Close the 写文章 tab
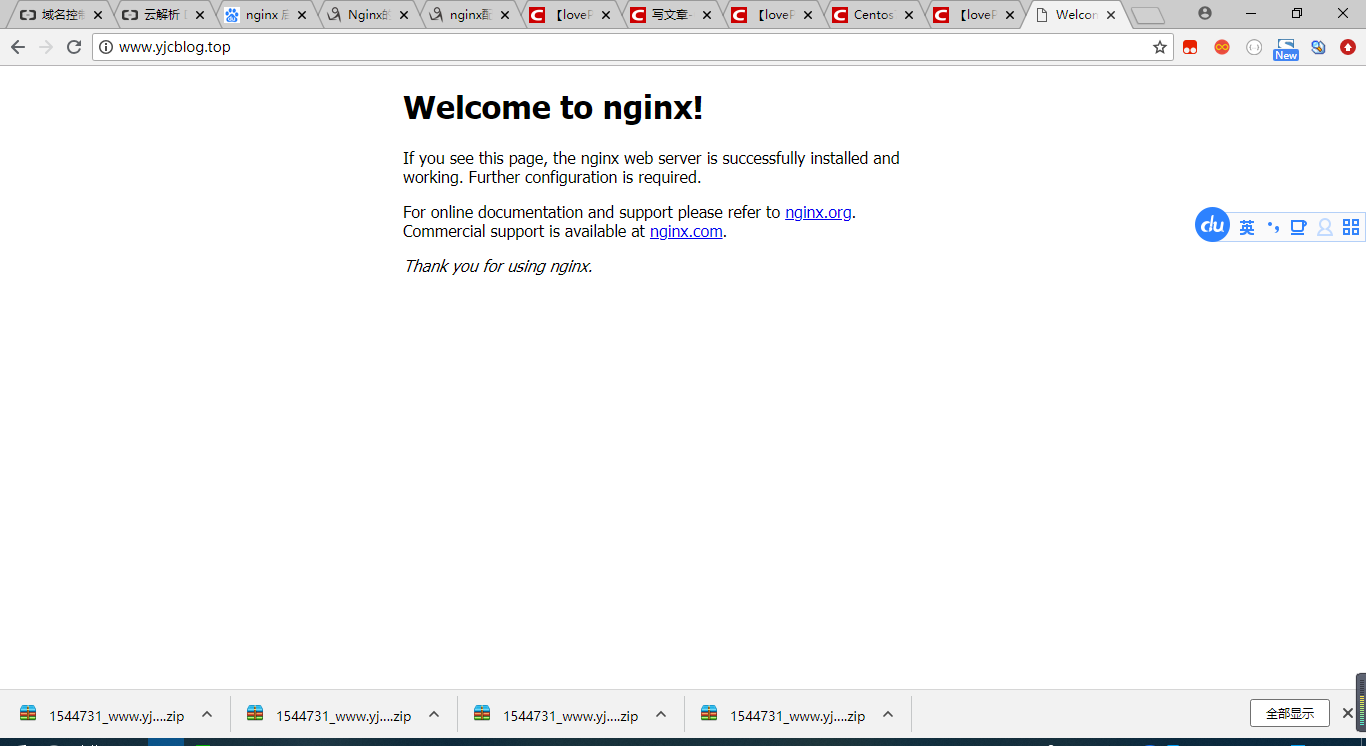1366x746 pixels. tap(707, 15)
